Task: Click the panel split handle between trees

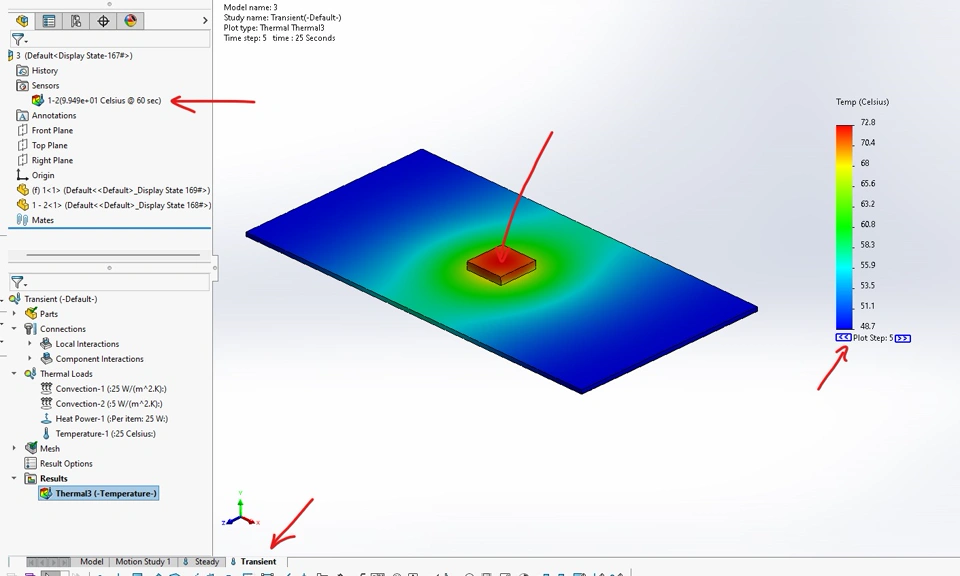Action: coord(110,267)
